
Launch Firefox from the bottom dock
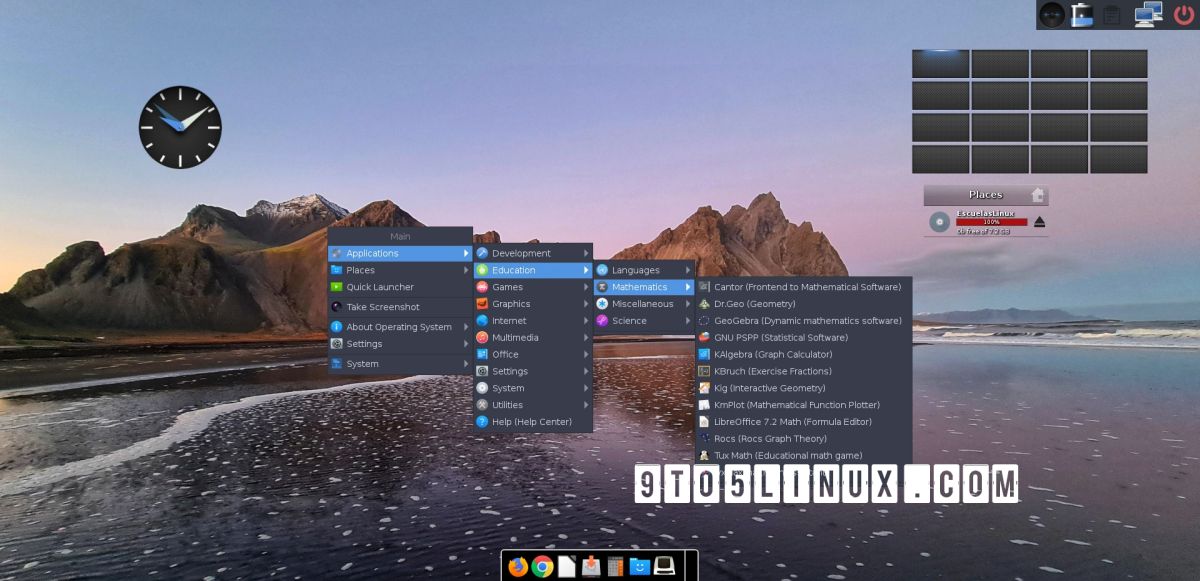coord(518,567)
